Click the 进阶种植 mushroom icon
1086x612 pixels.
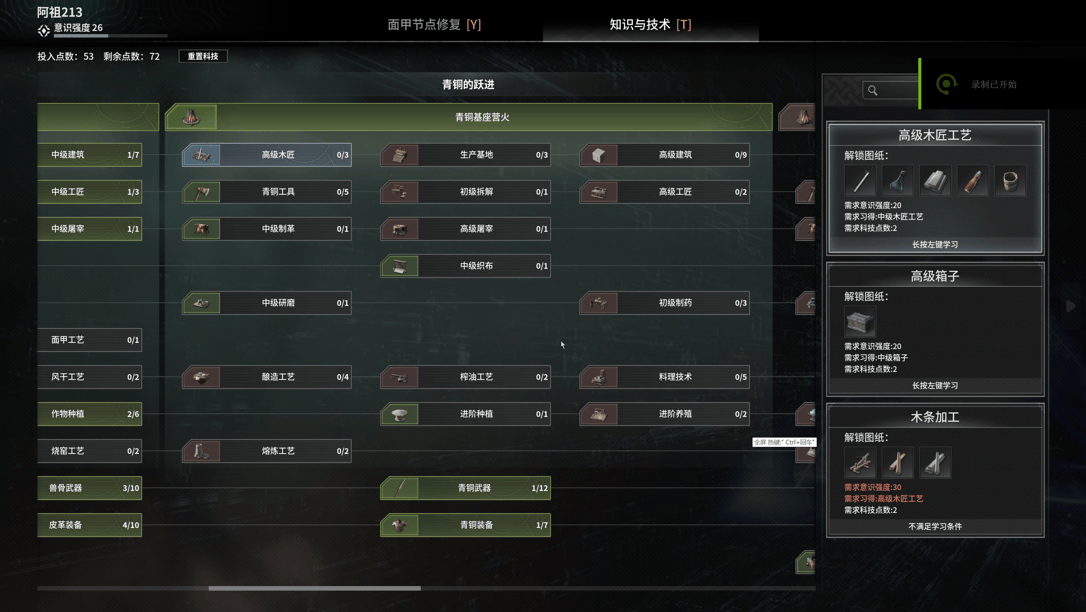point(400,414)
